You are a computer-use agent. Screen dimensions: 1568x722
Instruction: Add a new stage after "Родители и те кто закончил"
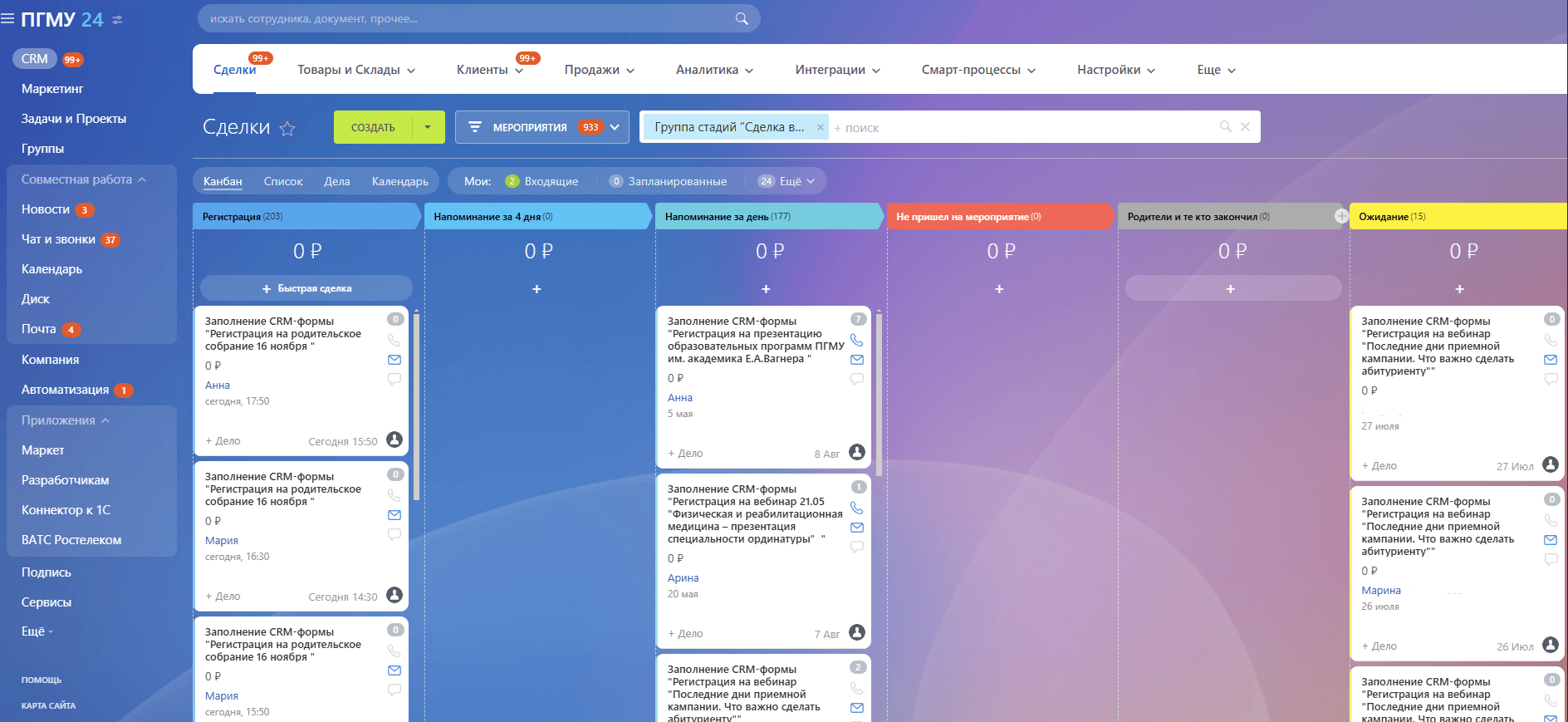coord(1341,216)
